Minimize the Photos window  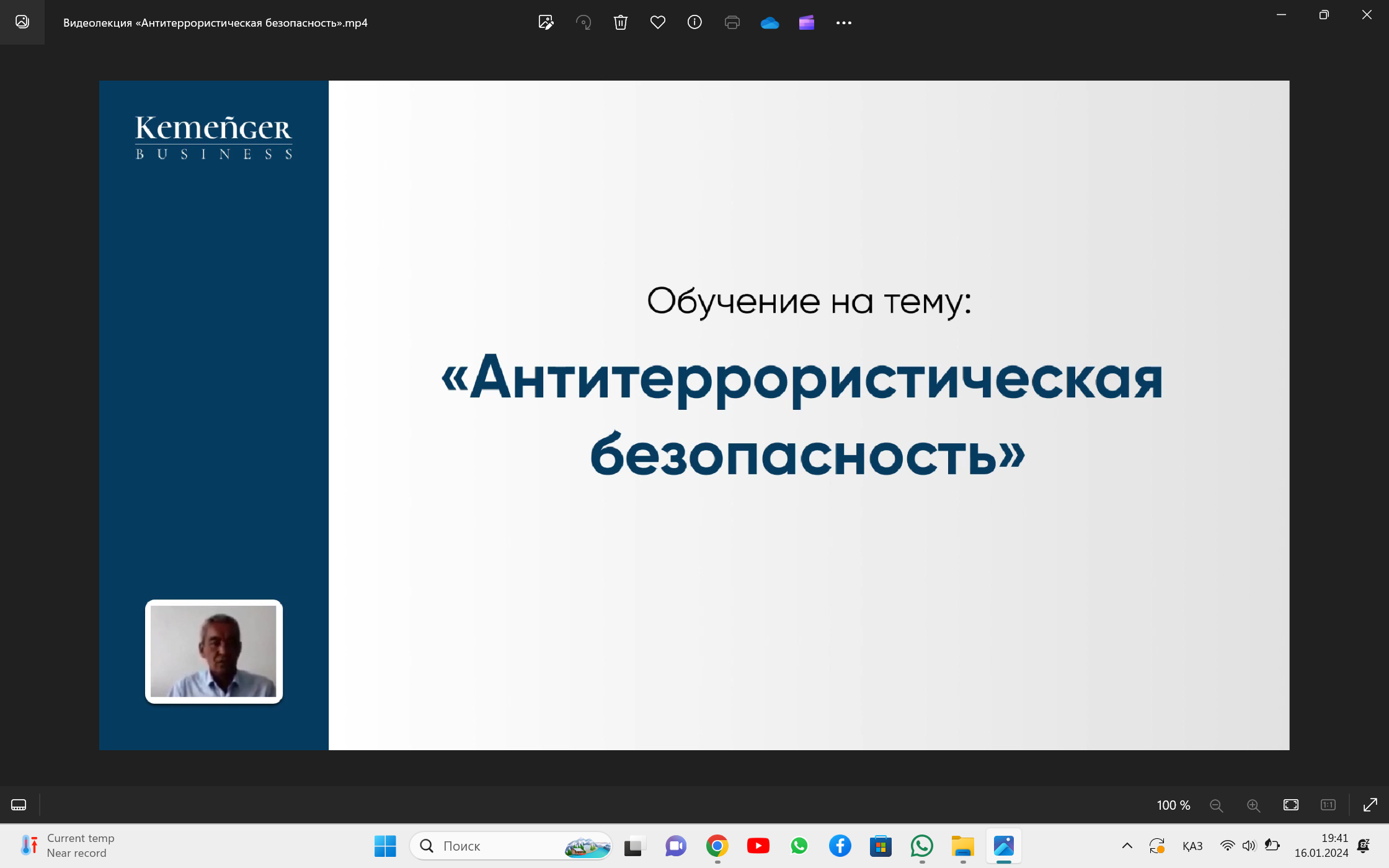[x=1281, y=14]
